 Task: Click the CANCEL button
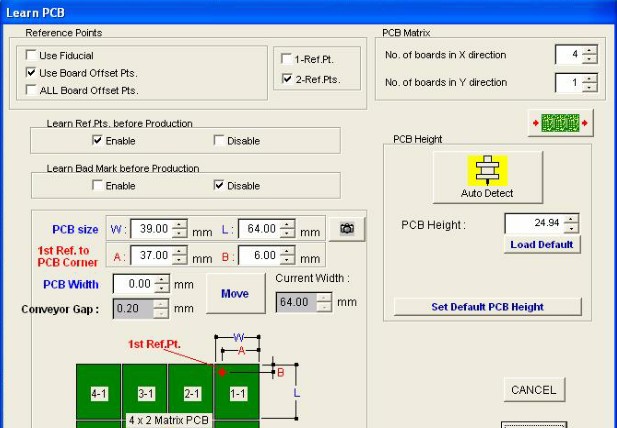(533, 390)
